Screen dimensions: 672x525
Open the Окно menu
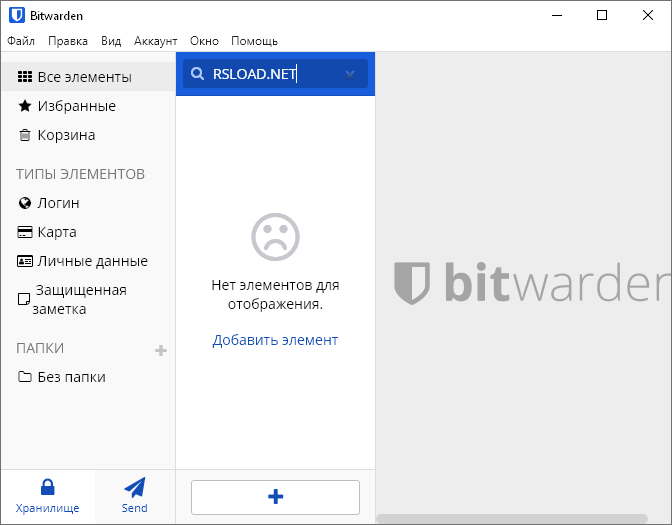click(x=204, y=41)
